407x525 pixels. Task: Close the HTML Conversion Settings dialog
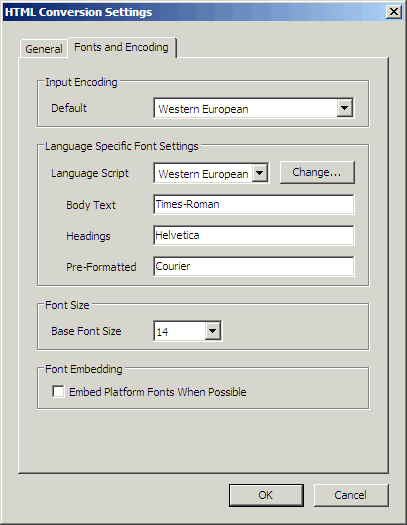394,12
